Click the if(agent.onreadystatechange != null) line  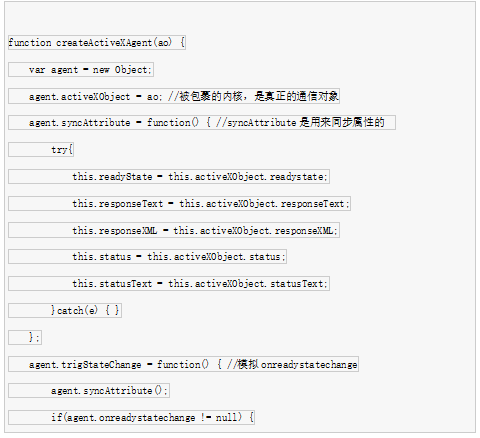(131, 418)
